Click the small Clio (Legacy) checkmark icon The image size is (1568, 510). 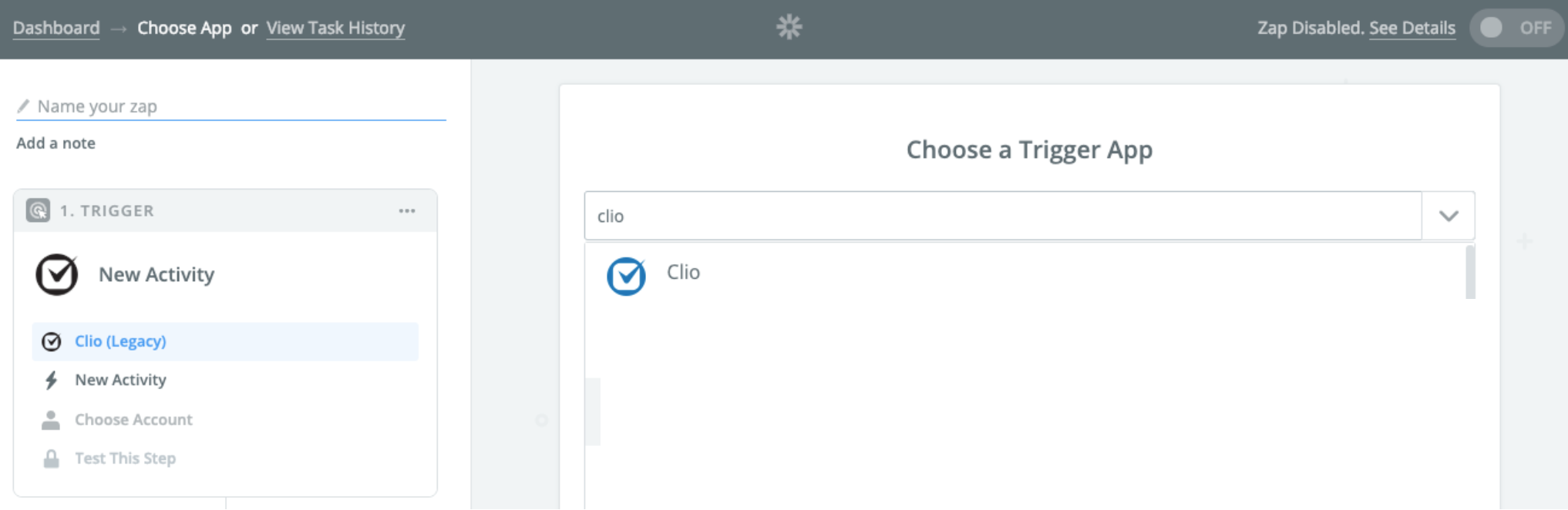51,341
